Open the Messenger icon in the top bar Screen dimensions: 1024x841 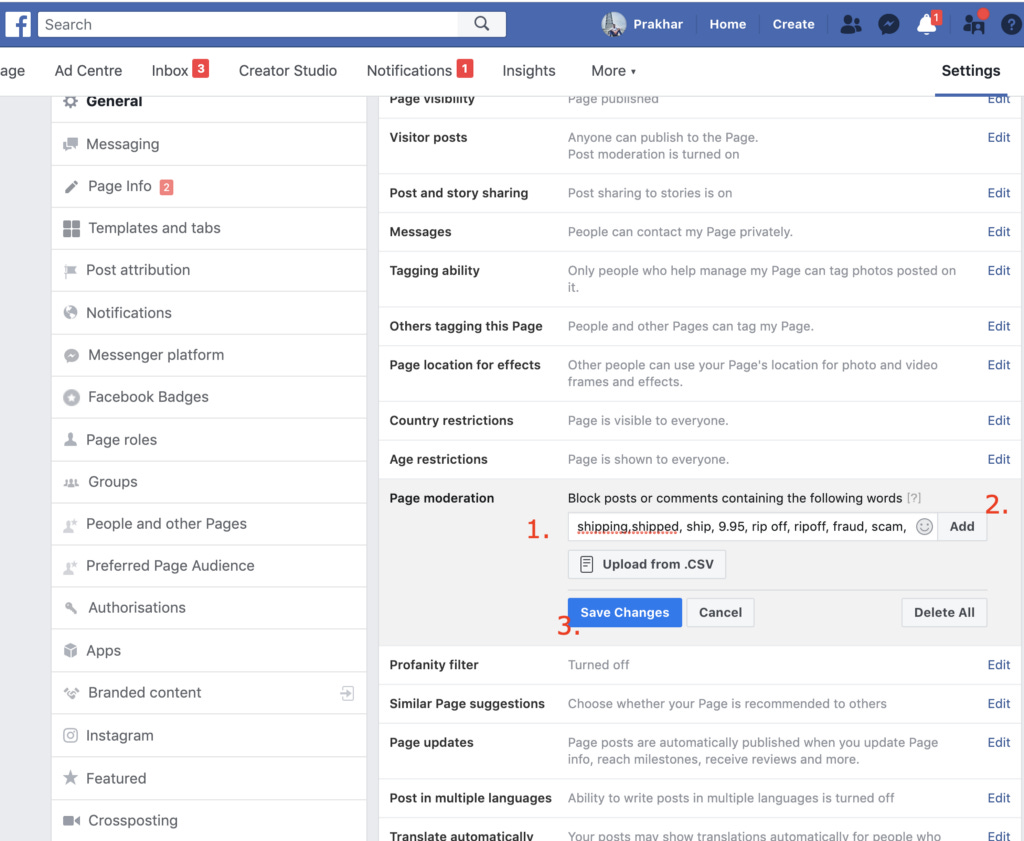tap(888, 25)
